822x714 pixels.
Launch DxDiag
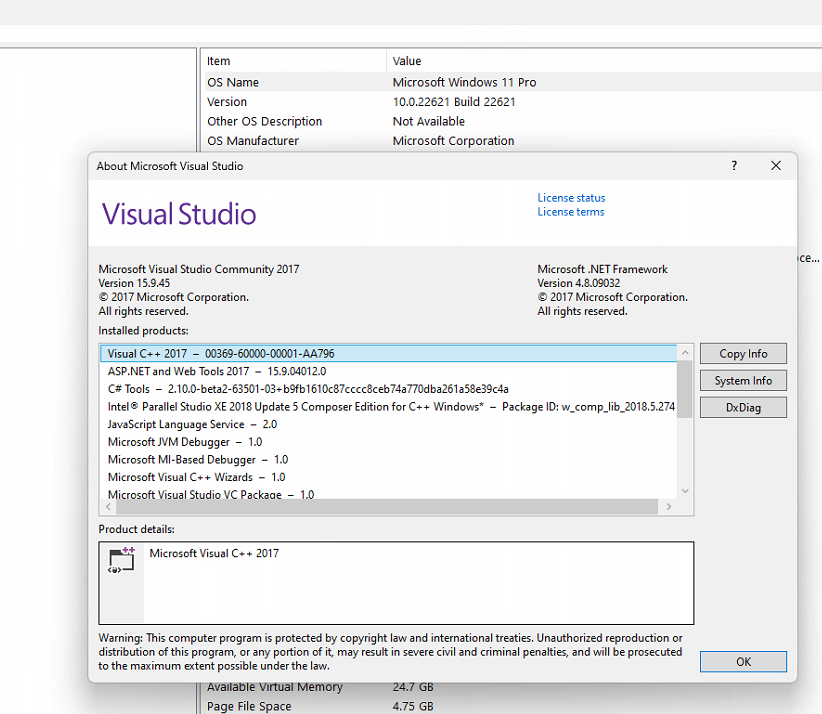click(743, 407)
